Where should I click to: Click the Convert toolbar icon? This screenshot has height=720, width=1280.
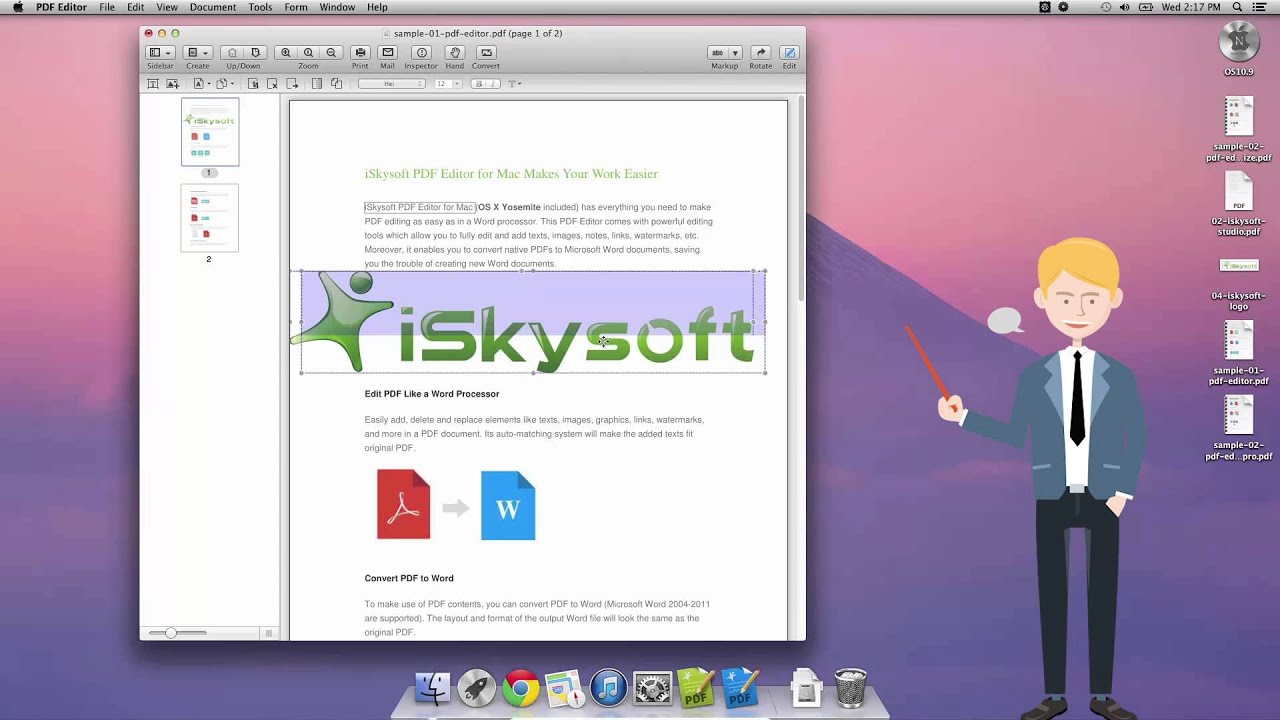pyautogui.click(x=486, y=53)
